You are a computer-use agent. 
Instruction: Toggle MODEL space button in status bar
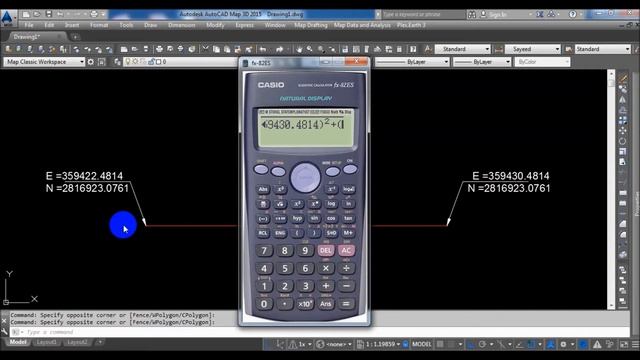click(x=422, y=344)
